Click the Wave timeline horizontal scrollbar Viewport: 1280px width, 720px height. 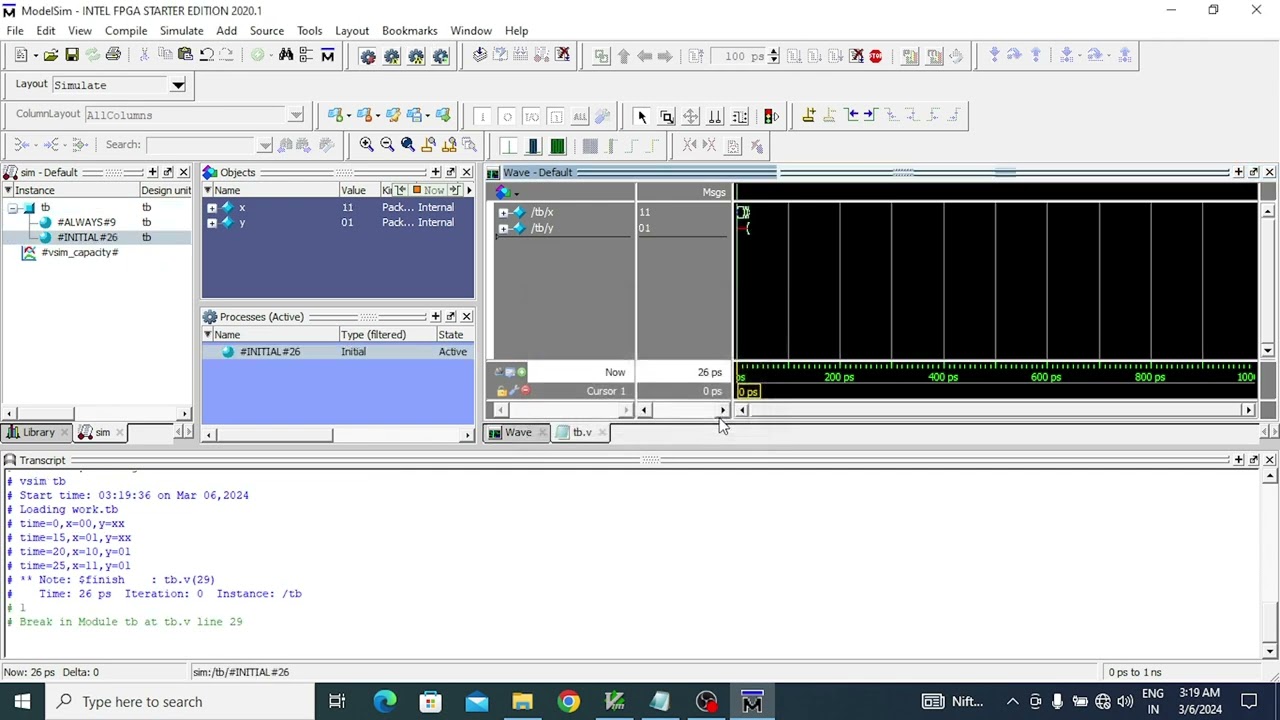[995, 410]
